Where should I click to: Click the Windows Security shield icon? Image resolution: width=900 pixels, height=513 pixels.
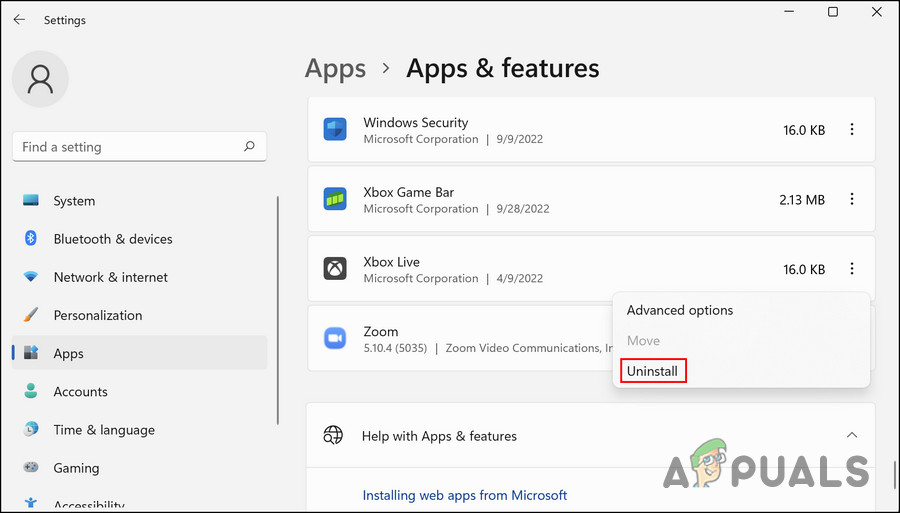coord(335,130)
